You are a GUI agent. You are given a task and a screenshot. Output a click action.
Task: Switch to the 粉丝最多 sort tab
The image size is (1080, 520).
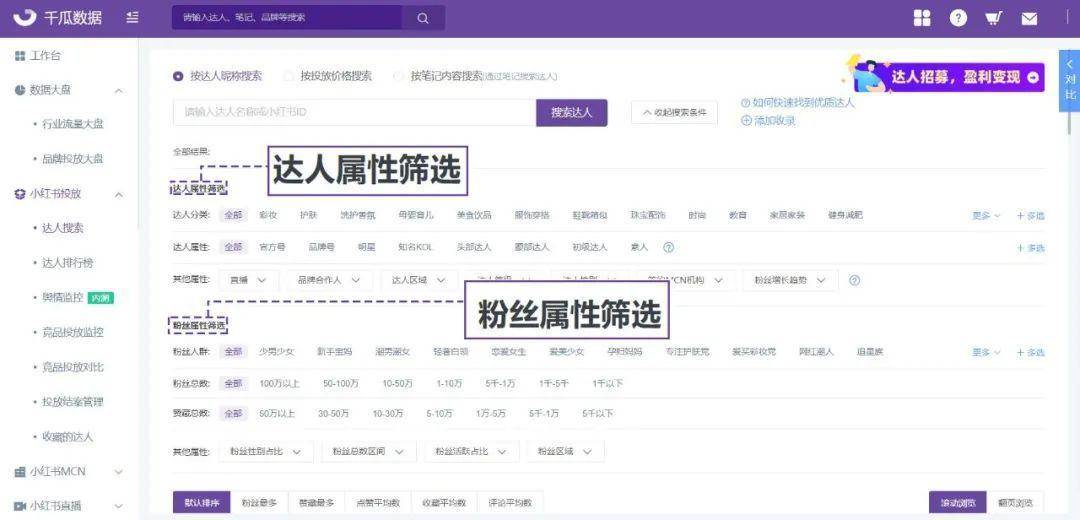pos(260,503)
